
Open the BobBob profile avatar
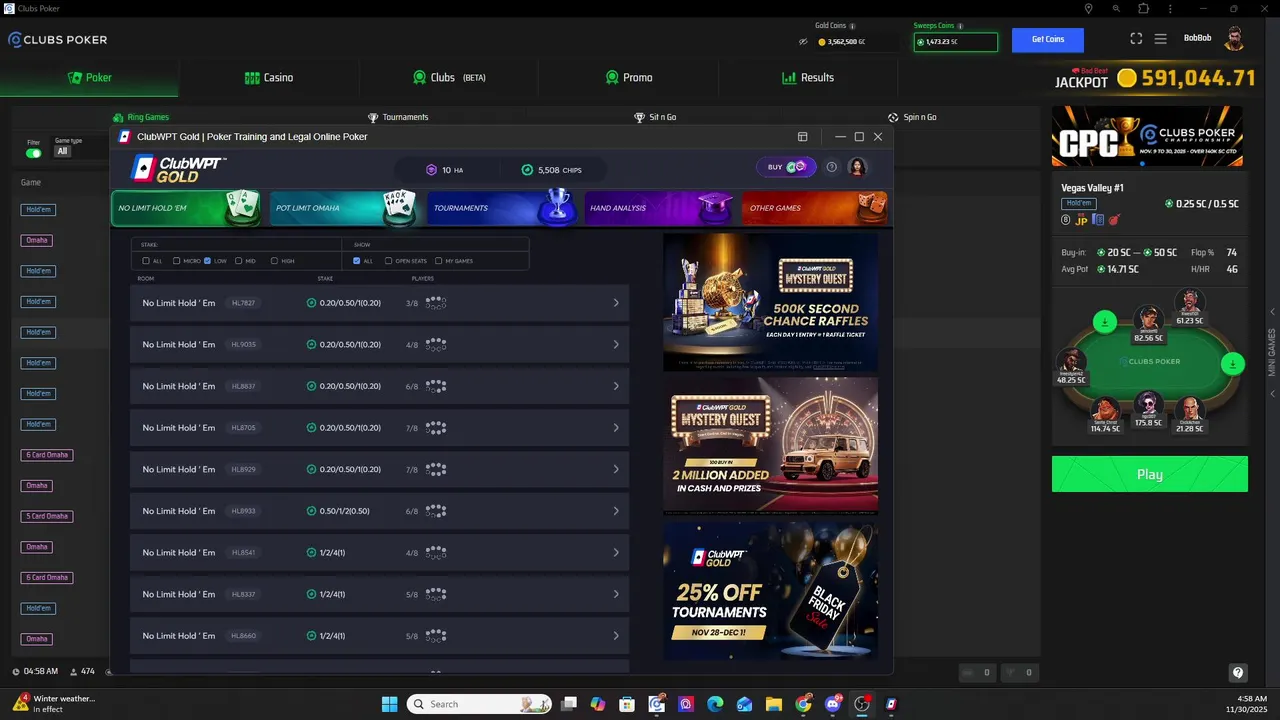point(1234,39)
